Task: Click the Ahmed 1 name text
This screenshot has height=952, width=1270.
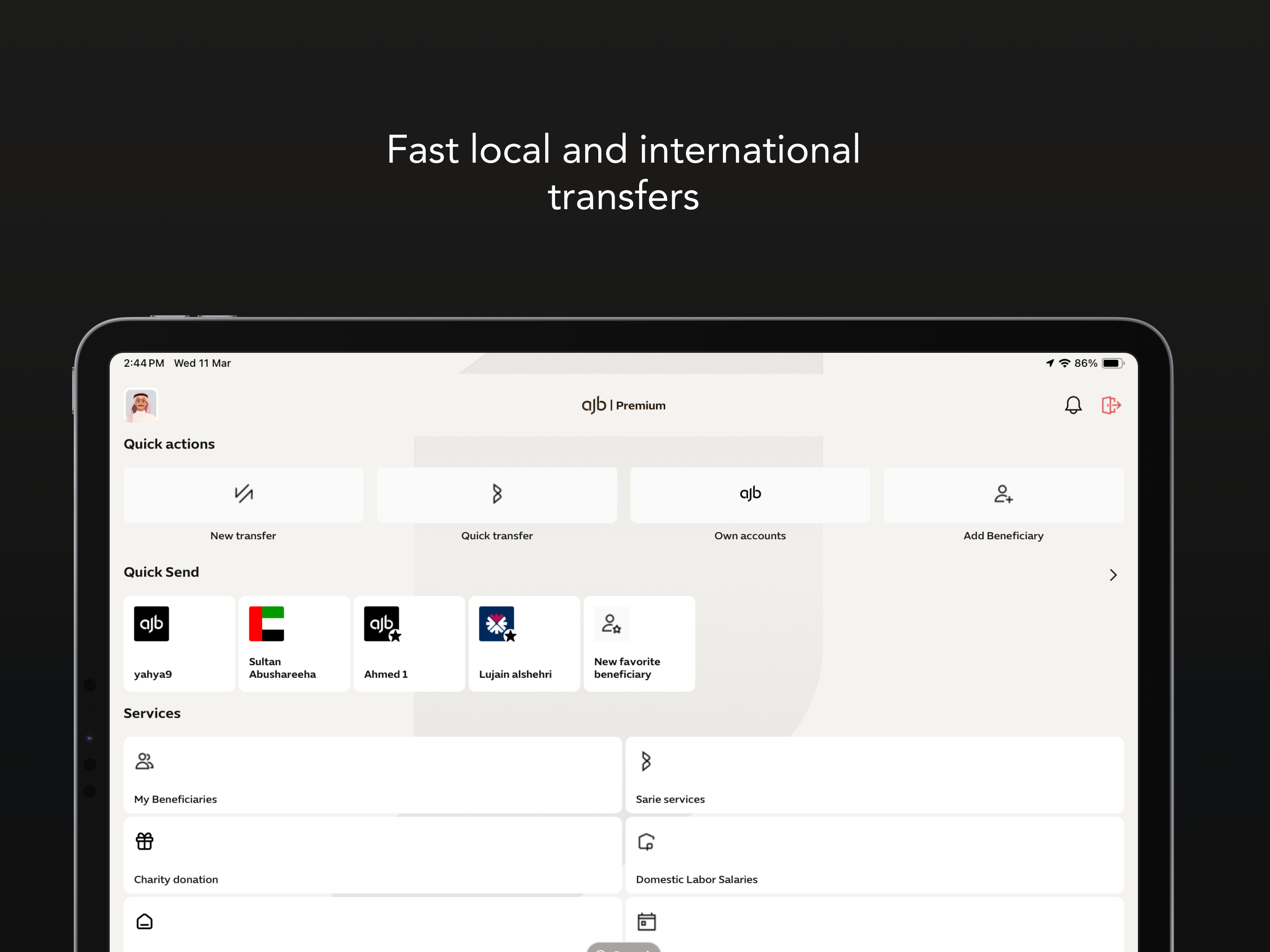Action: 386,674
